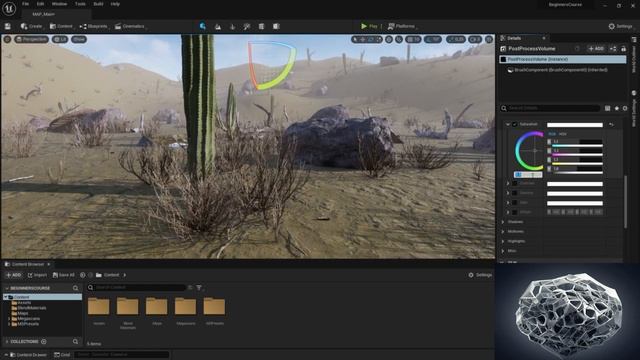Expand the Contrast property row
This screenshot has width=640, height=360.
tap(508, 184)
